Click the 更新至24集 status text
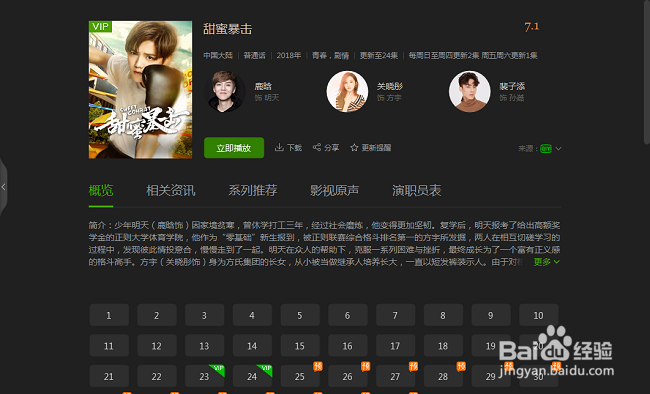Image resolution: width=650 pixels, height=394 pixels. point(378,55)
